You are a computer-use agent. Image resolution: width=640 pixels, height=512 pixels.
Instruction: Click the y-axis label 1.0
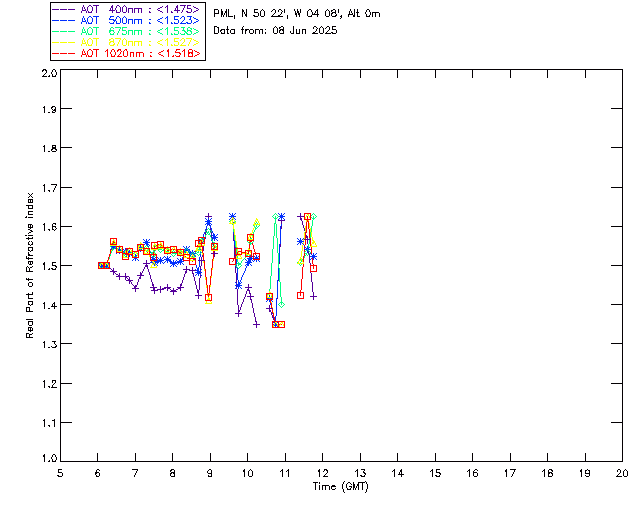tap(49, 459)
